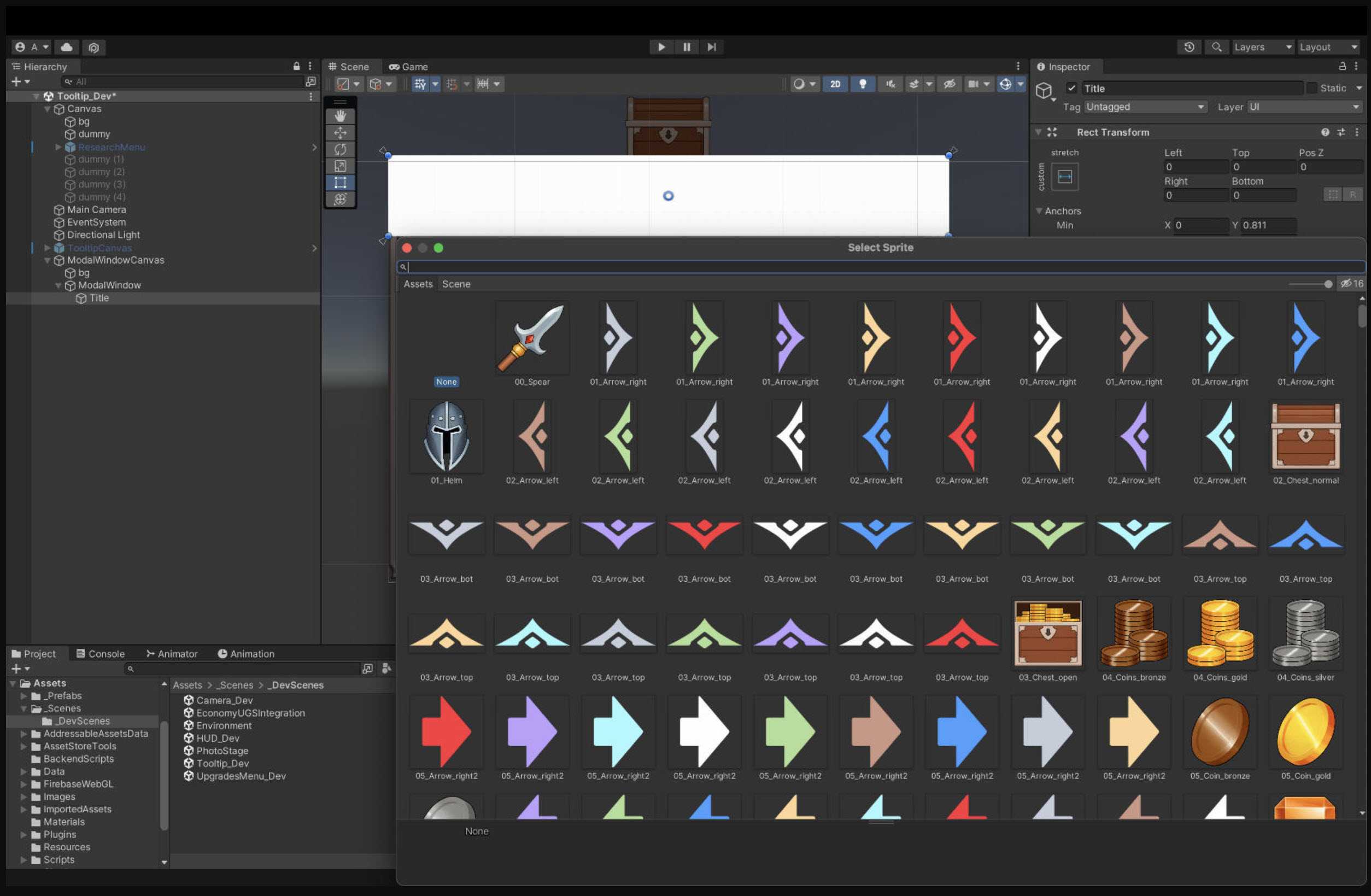
Task: Click the Rect Transform blueprint mode button
Action: [x=1332, y=195]
